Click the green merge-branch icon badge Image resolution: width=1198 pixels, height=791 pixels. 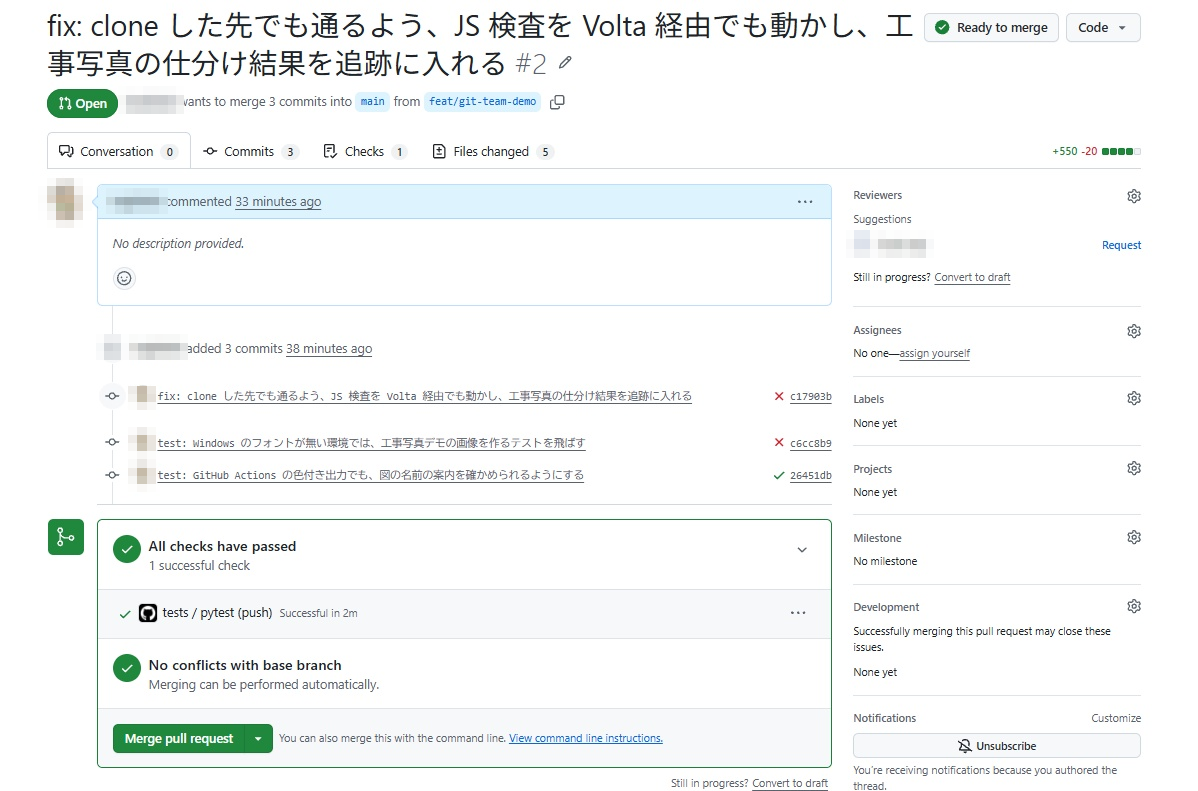pos(66,537)
